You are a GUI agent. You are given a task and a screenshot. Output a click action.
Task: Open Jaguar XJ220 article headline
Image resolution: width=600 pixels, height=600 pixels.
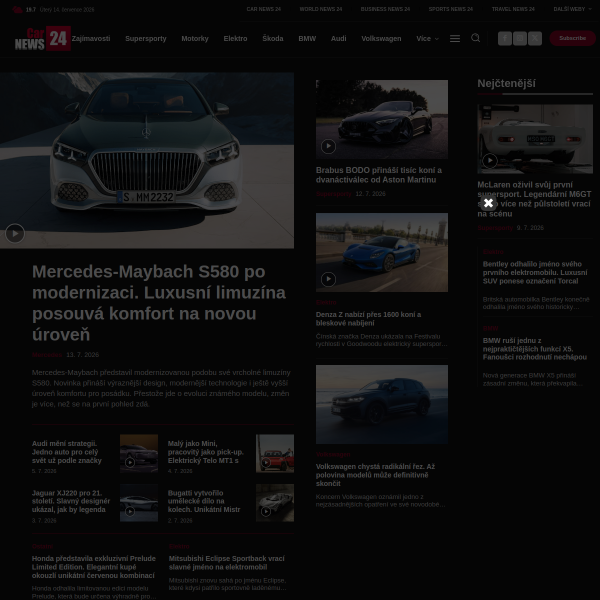[x=71, y=501]
